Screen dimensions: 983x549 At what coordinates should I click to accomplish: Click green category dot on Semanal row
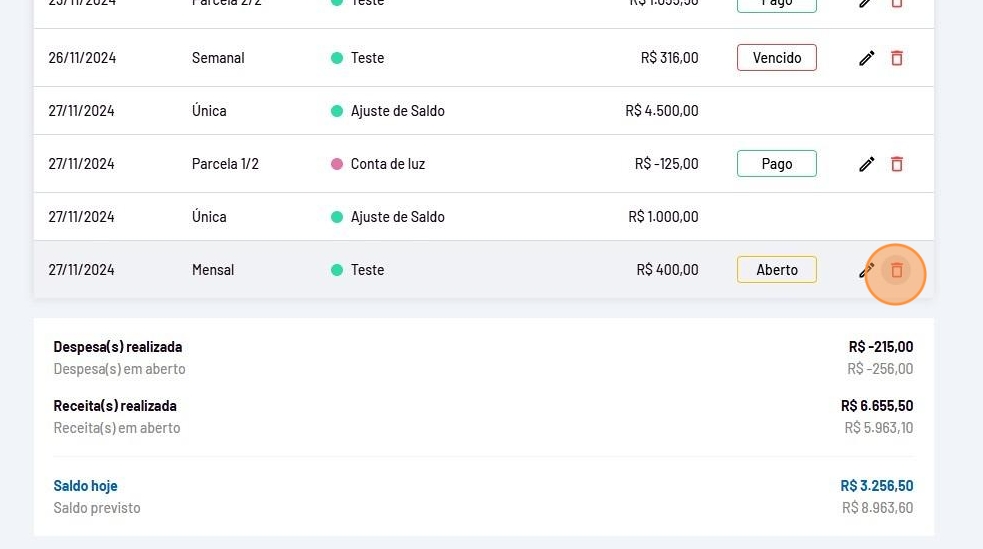(x=337, y=58)
